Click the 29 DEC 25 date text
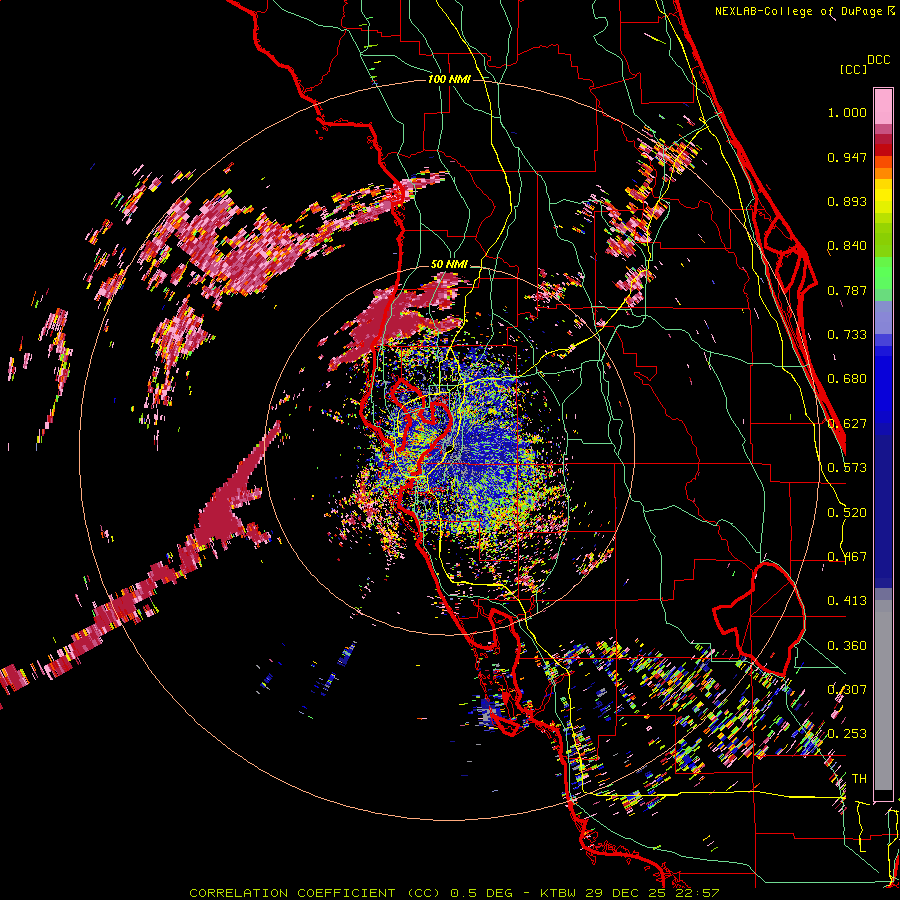900x900 pixels. (x=624, y=893)
